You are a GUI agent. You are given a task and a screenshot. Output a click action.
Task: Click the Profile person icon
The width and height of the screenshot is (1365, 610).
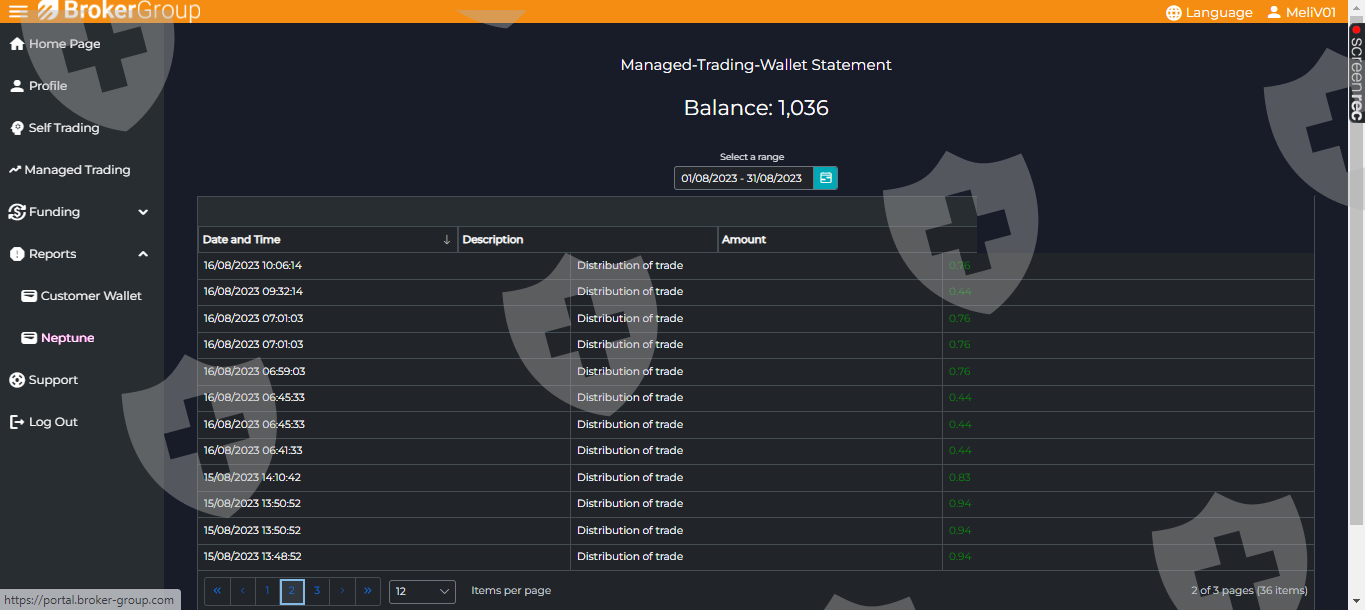tap(17, 86)
